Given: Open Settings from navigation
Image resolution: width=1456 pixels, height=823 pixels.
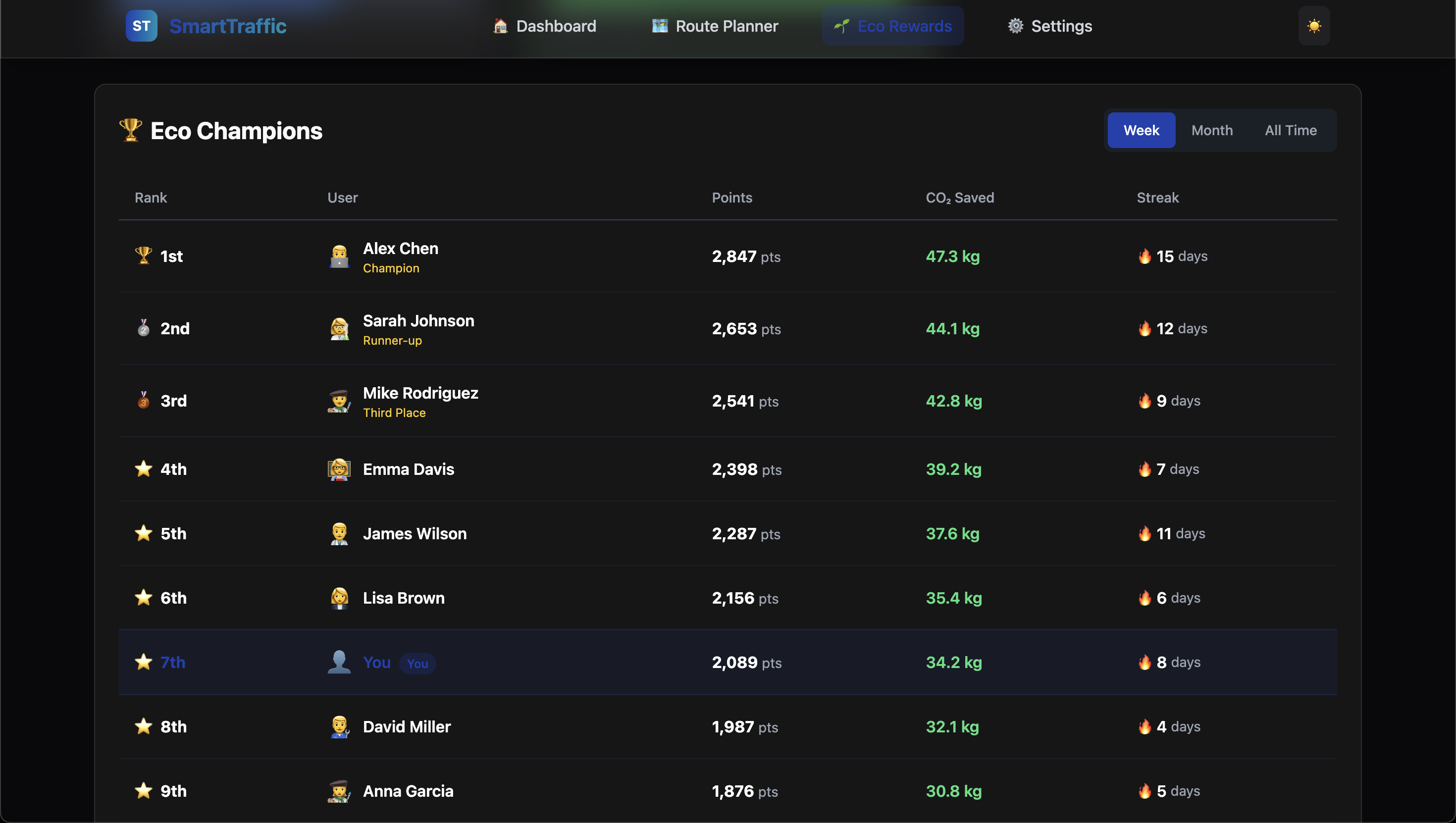Looking at the screenshot, I should point(1049,26).
